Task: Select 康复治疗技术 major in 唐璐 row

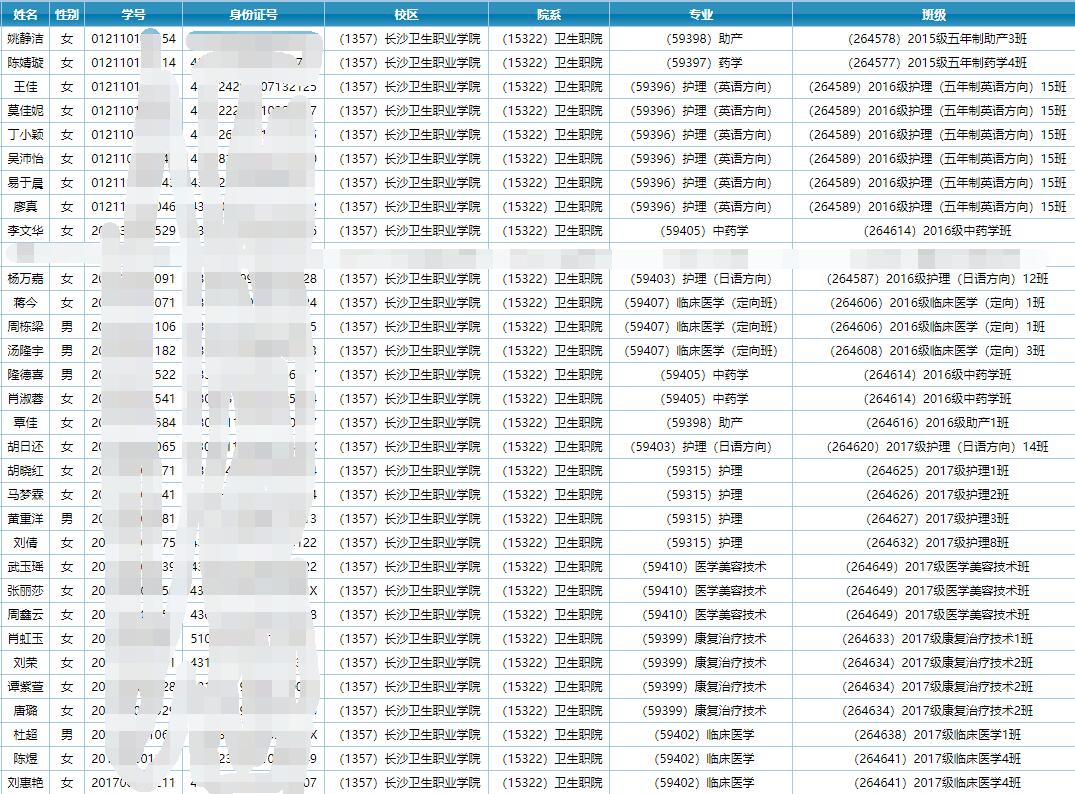Action: tap(701, 711)
